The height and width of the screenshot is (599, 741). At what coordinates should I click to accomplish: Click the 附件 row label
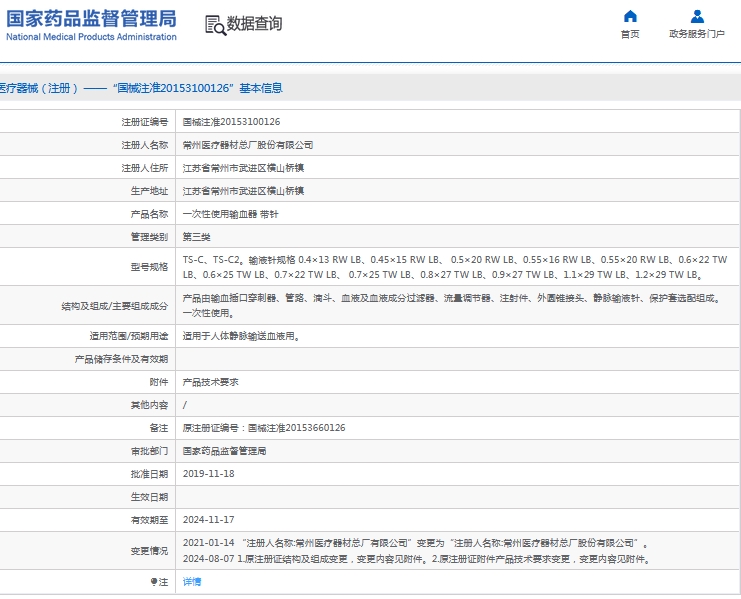click(x=159, y=382)
